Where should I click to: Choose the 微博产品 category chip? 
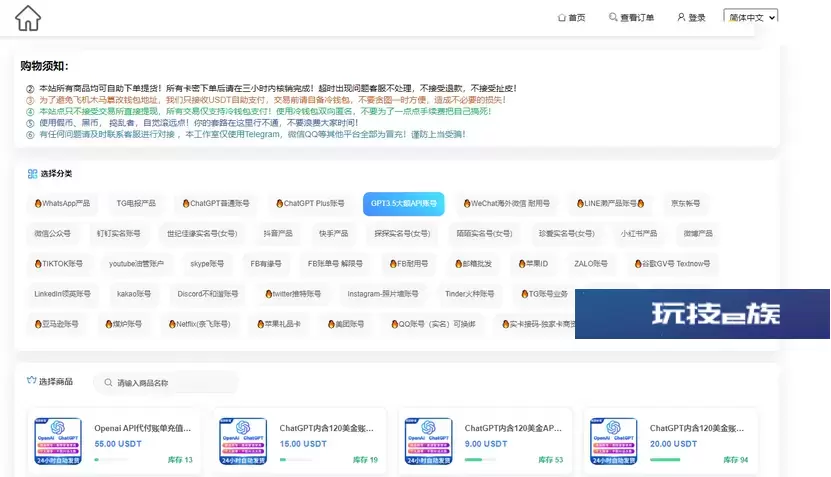click(698, 234)
